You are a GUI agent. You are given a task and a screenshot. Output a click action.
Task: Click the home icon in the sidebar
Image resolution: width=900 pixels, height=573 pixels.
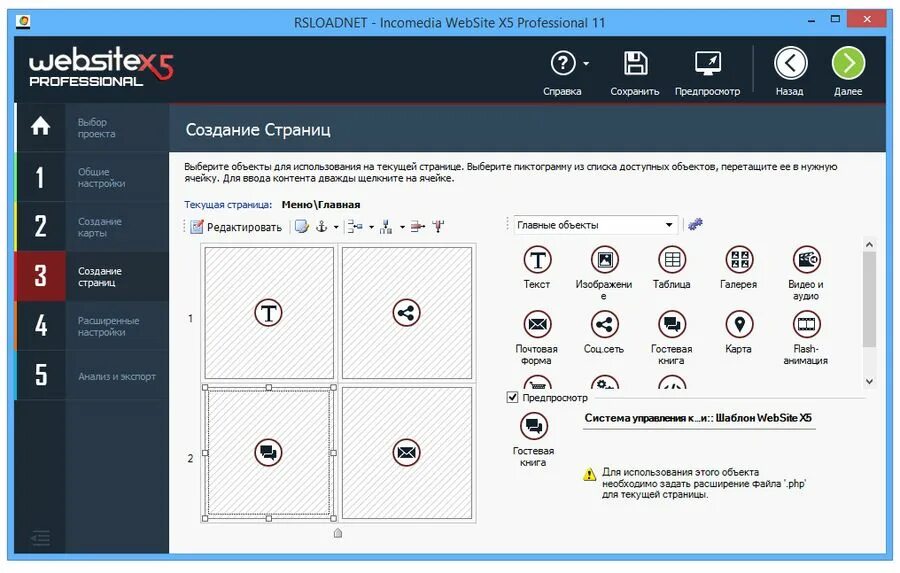pos(40,126)
